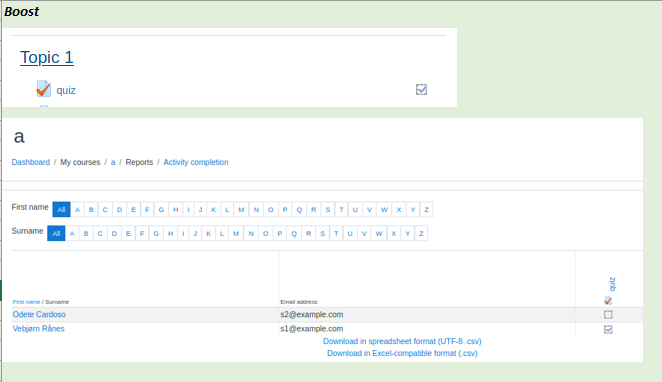Filter First name by letter C

(105, 209)
